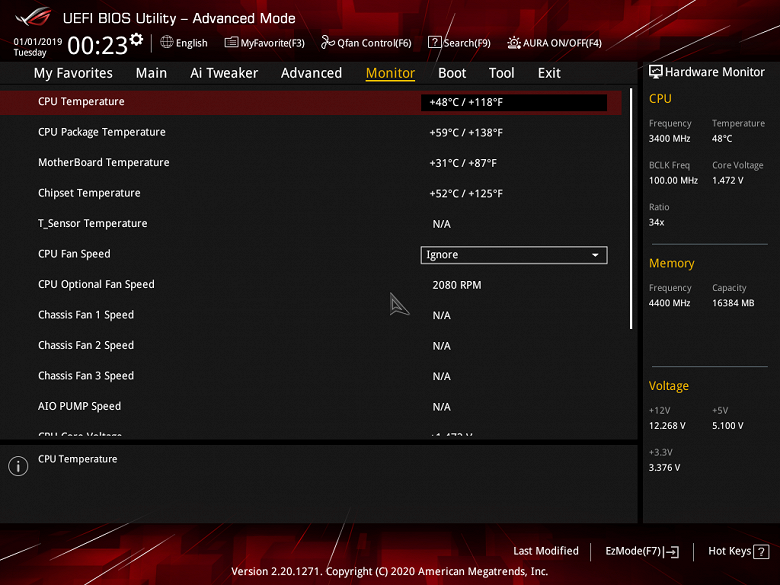The width and height of the screenshot is (780, 585).
Task: Click the Hardware Monitor Memory heading
Action: (x=671, y=263)
